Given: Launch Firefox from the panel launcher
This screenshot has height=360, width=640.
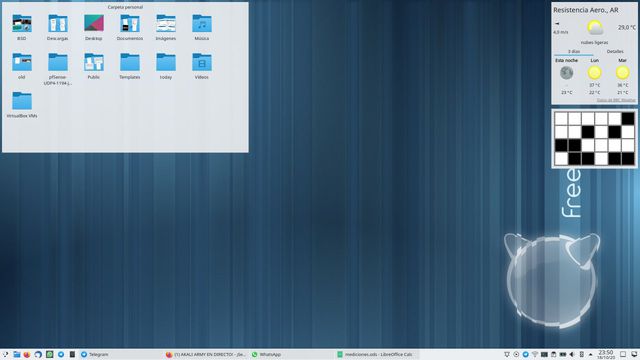Looking at the screenshot, I should coord(27,354).
